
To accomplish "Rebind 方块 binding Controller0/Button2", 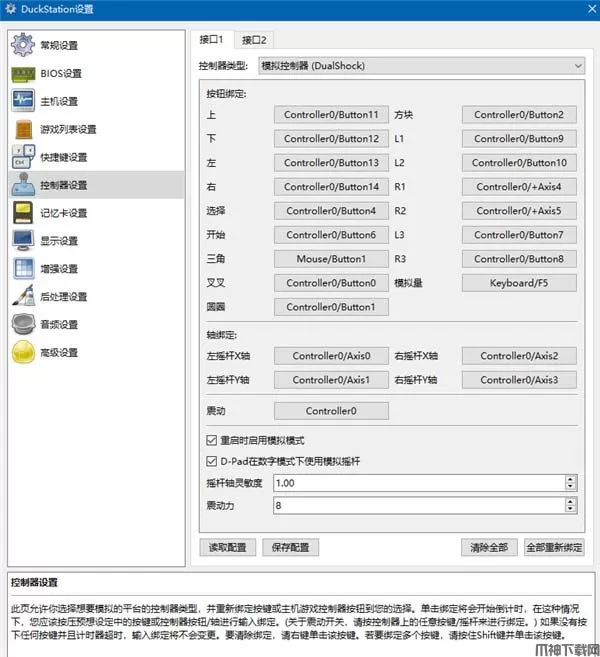I will pos(519,114).
